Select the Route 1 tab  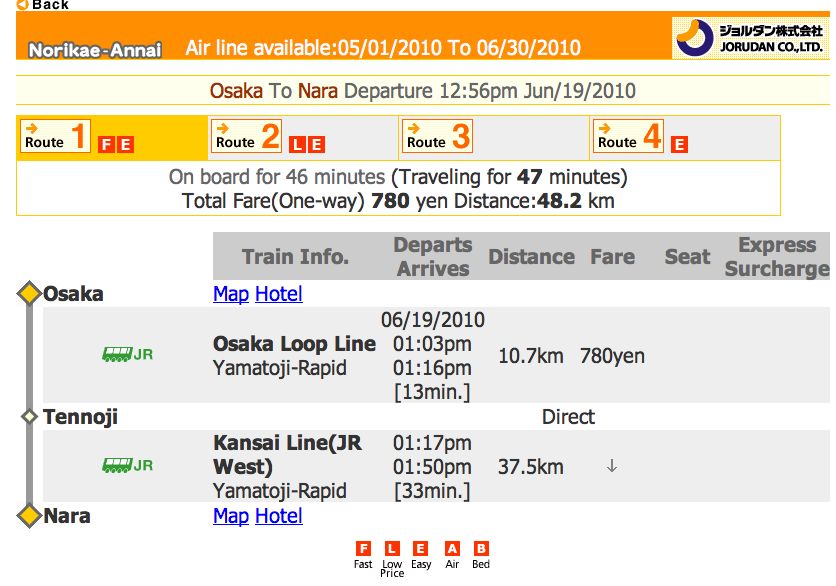tap(55, 137)
